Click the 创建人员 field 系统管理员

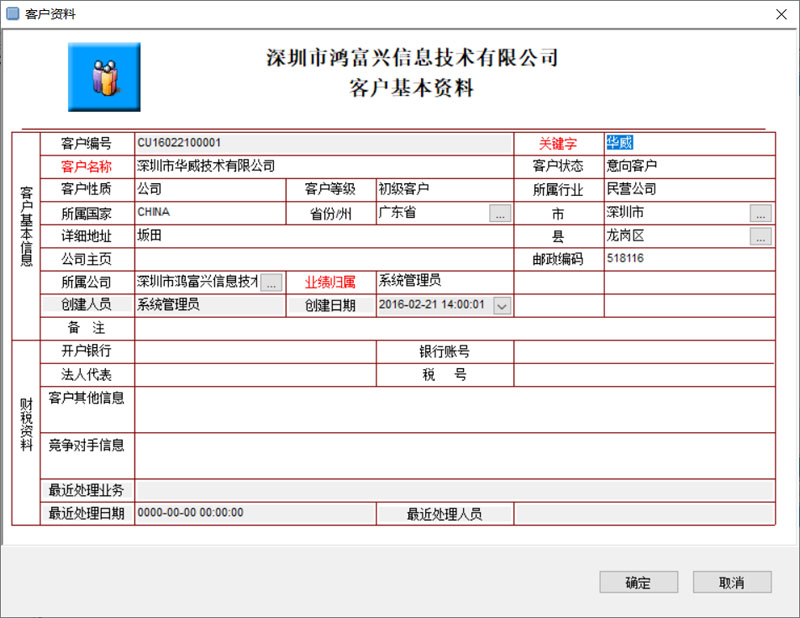click(210, 305)
